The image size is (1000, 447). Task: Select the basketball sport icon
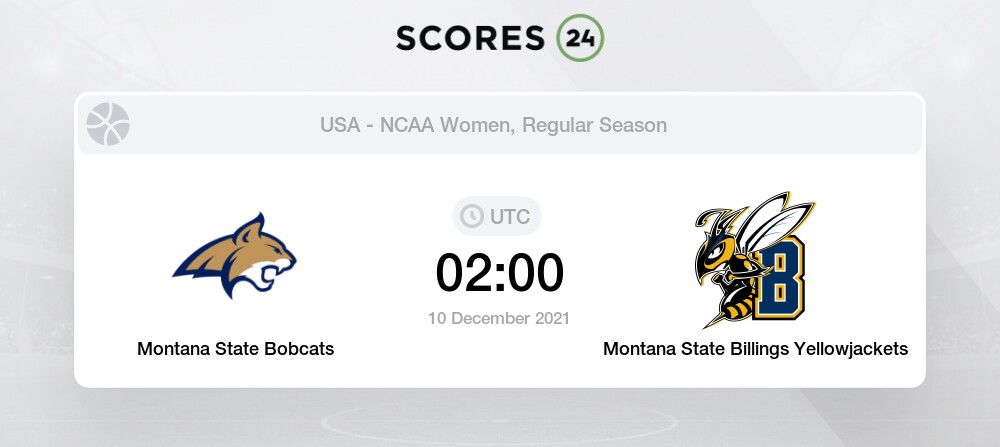coord(108,124)
